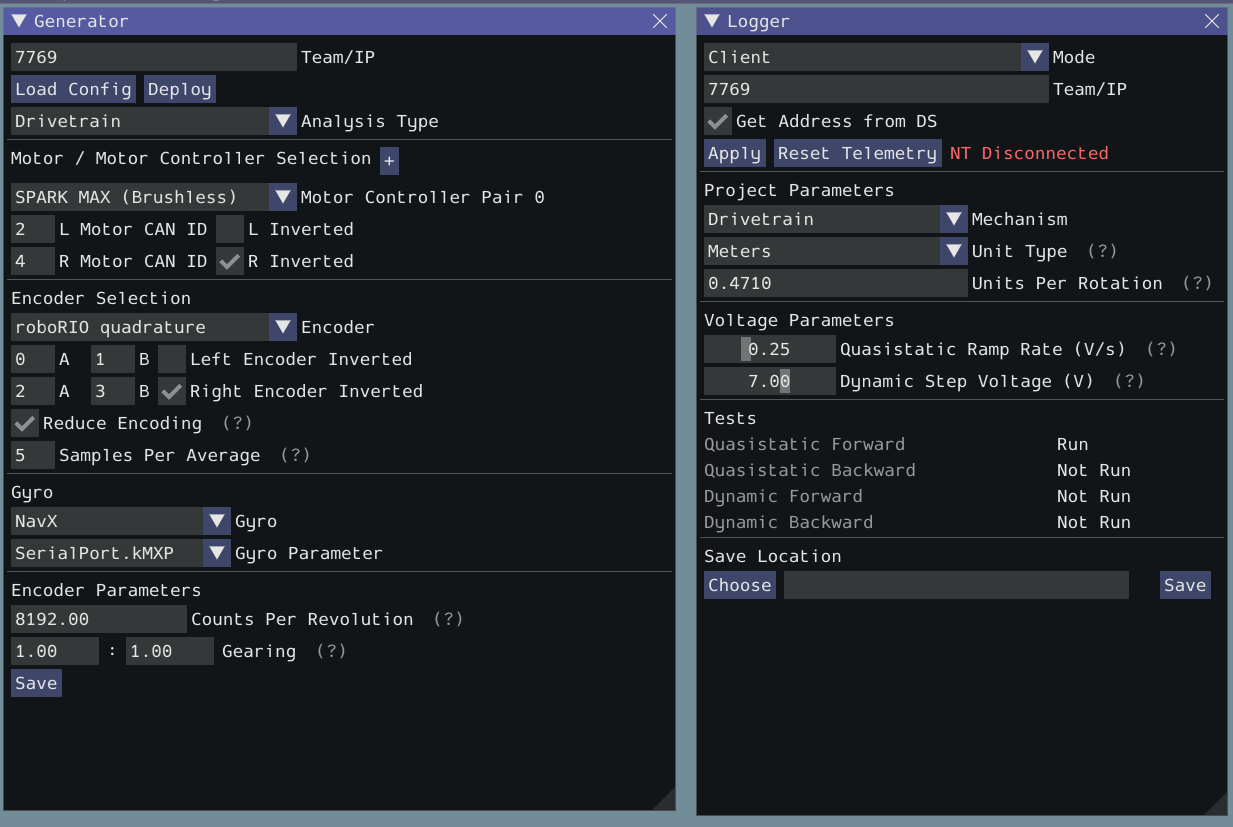Enable the L Inverted checkbox
Viewport: 1233px width, 827px height.
(x=229, y=229)
